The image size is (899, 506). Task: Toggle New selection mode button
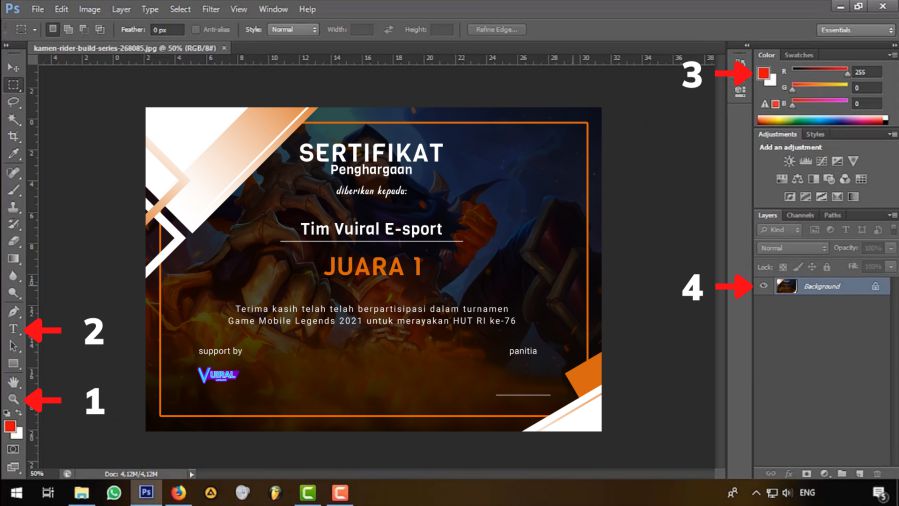(53, 29)
